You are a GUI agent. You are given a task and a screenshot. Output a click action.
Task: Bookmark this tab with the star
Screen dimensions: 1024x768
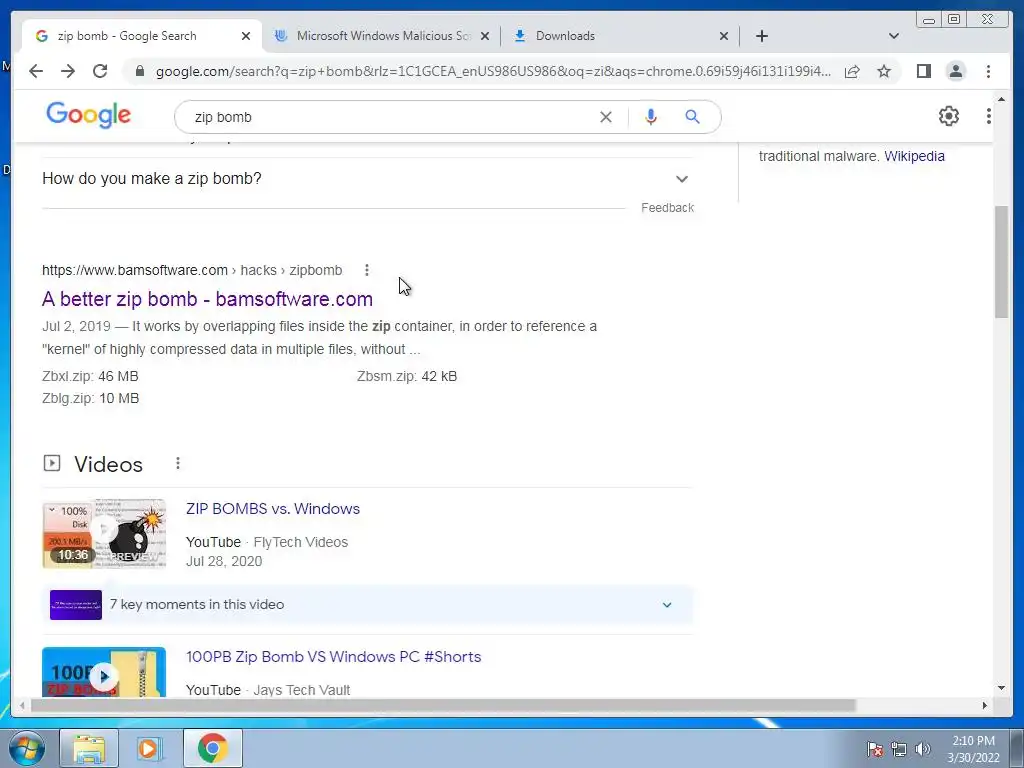coord(884,71)
